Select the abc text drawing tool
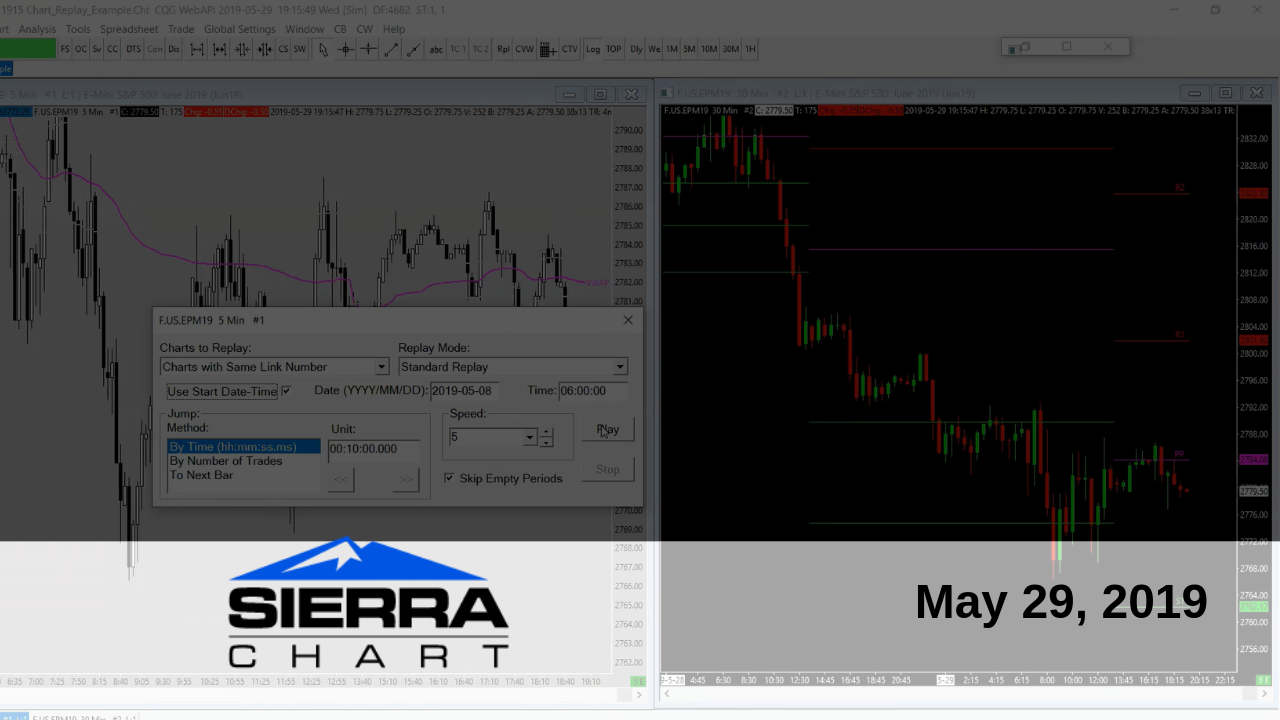The width and height of the screenshot is (1280, 720). click(436, 48)
